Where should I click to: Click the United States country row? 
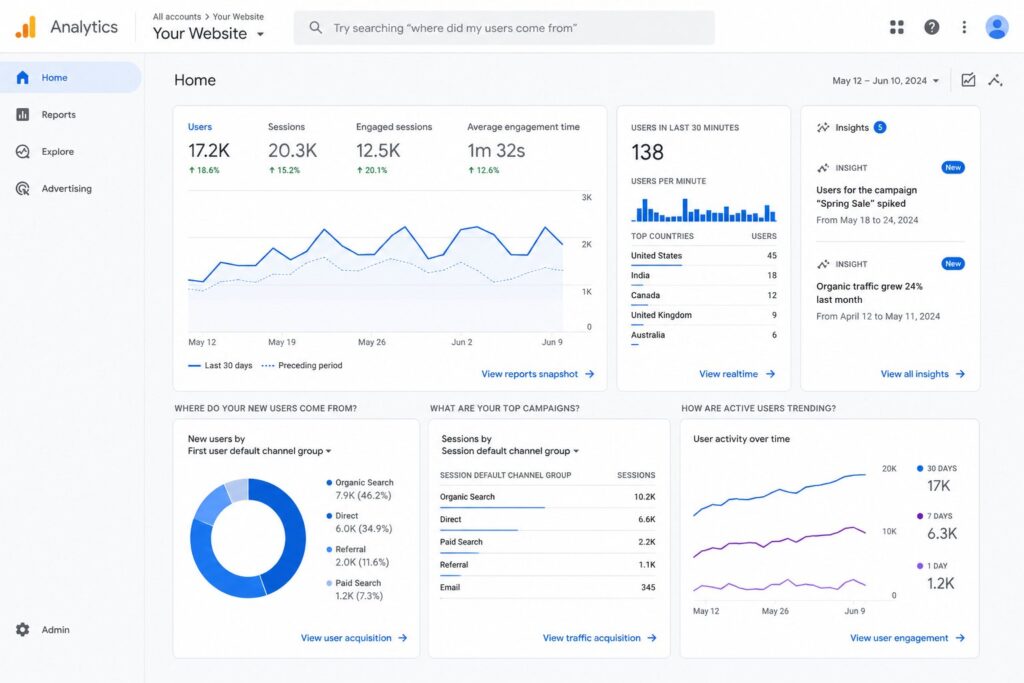pyautogui.click(x=703, y=256)
